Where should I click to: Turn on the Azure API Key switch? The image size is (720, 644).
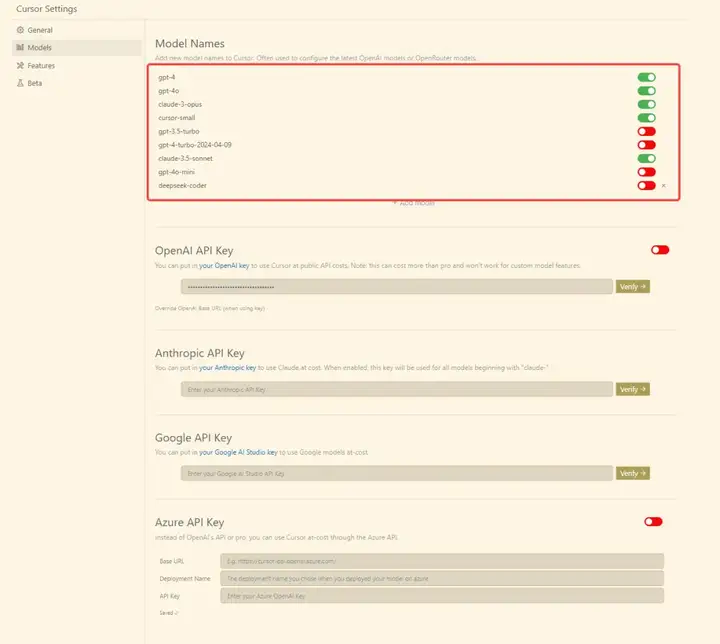653,522
